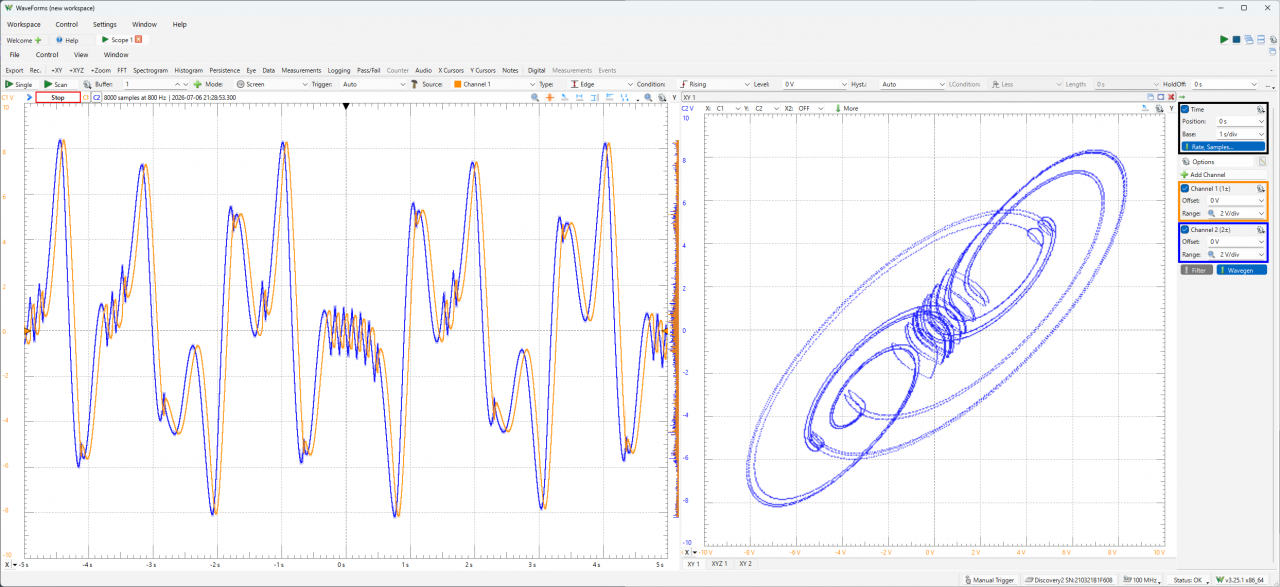Open the Rising condition dropdown
Image resolution: width=1280 pixels, height=587 pixels.
[715, 84]
